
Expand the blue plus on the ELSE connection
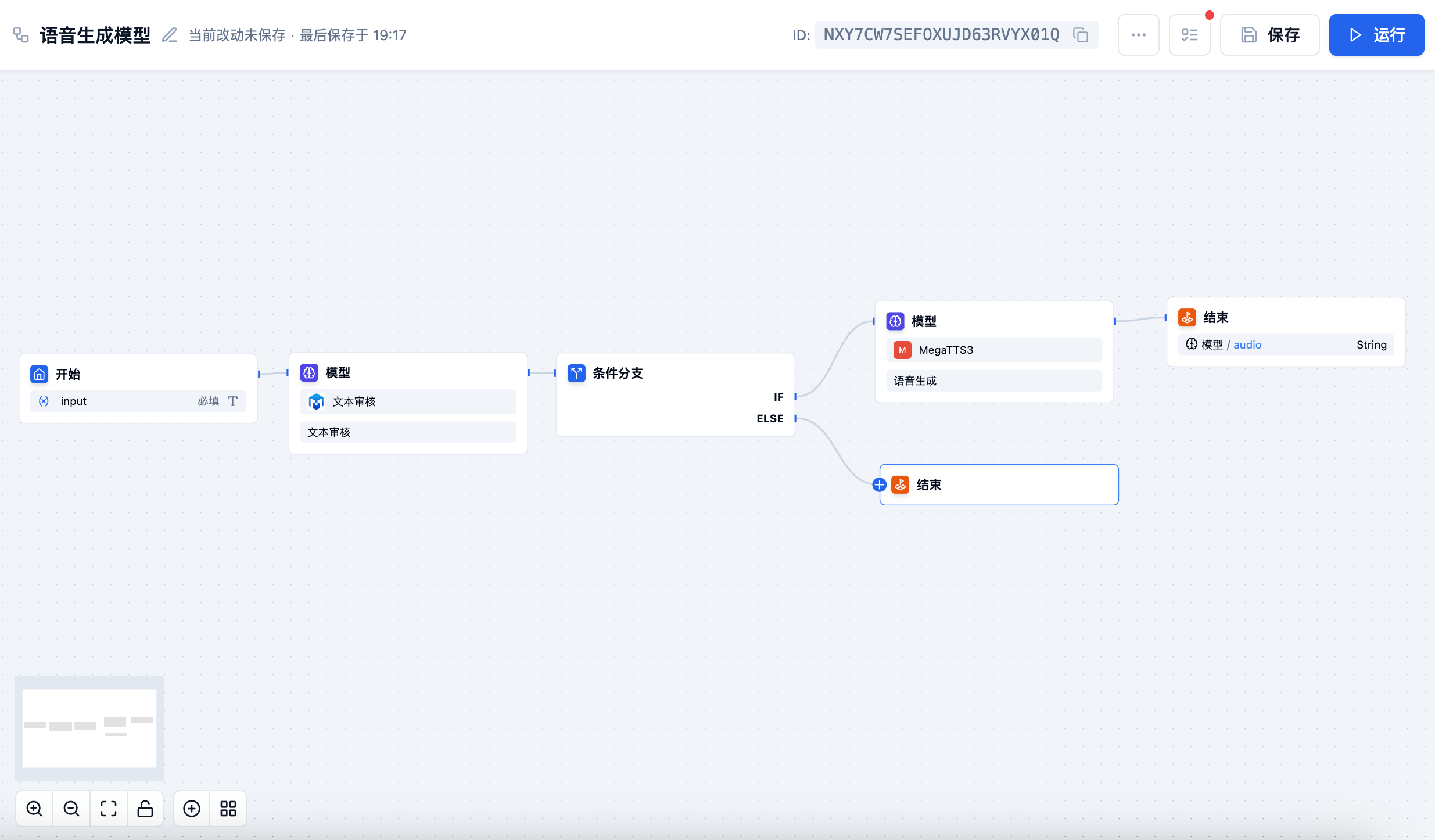coord(878,484)
